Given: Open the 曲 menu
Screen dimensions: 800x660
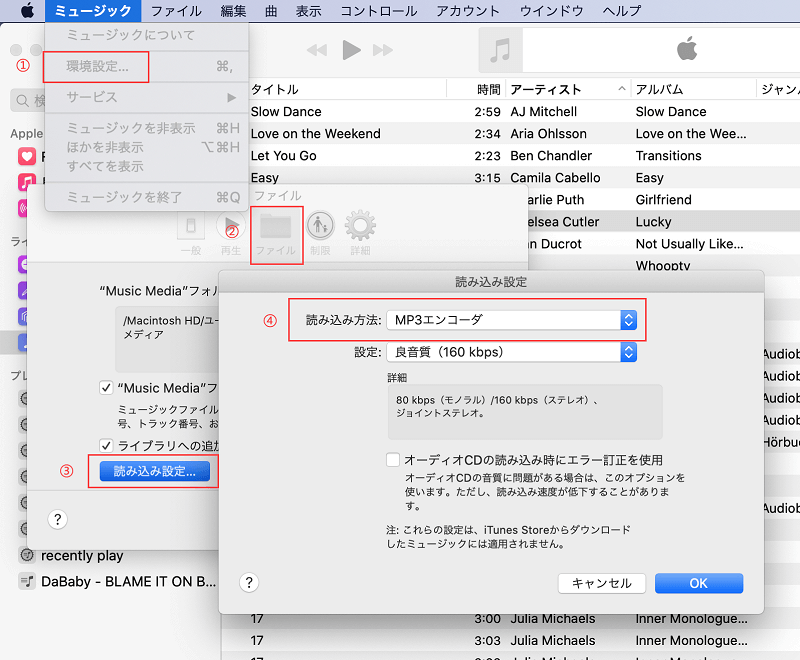Looking at the screenshot, I should pyautogui.click(x=271, y=11).
